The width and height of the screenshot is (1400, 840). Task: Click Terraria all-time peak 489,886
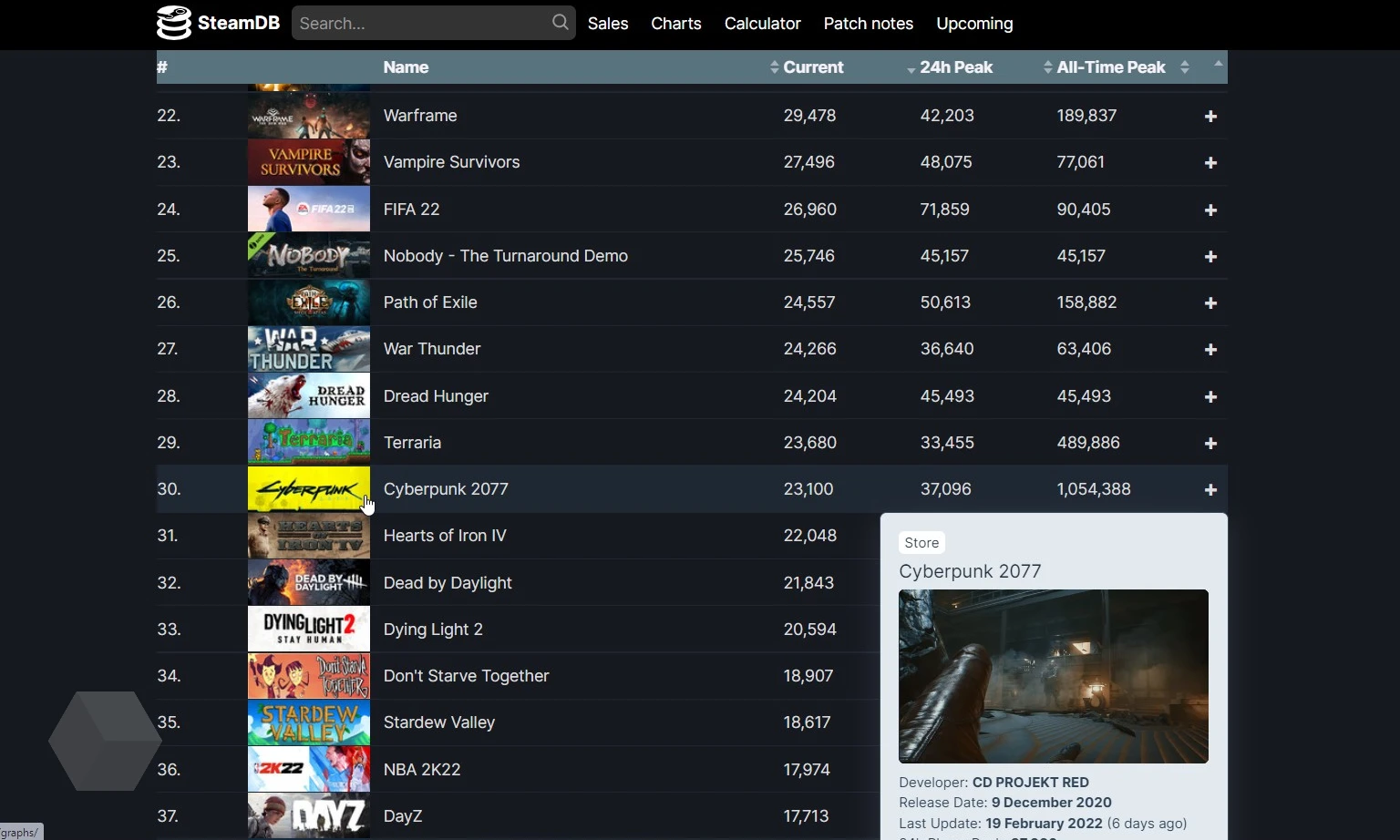click(x=1088, y=443)
